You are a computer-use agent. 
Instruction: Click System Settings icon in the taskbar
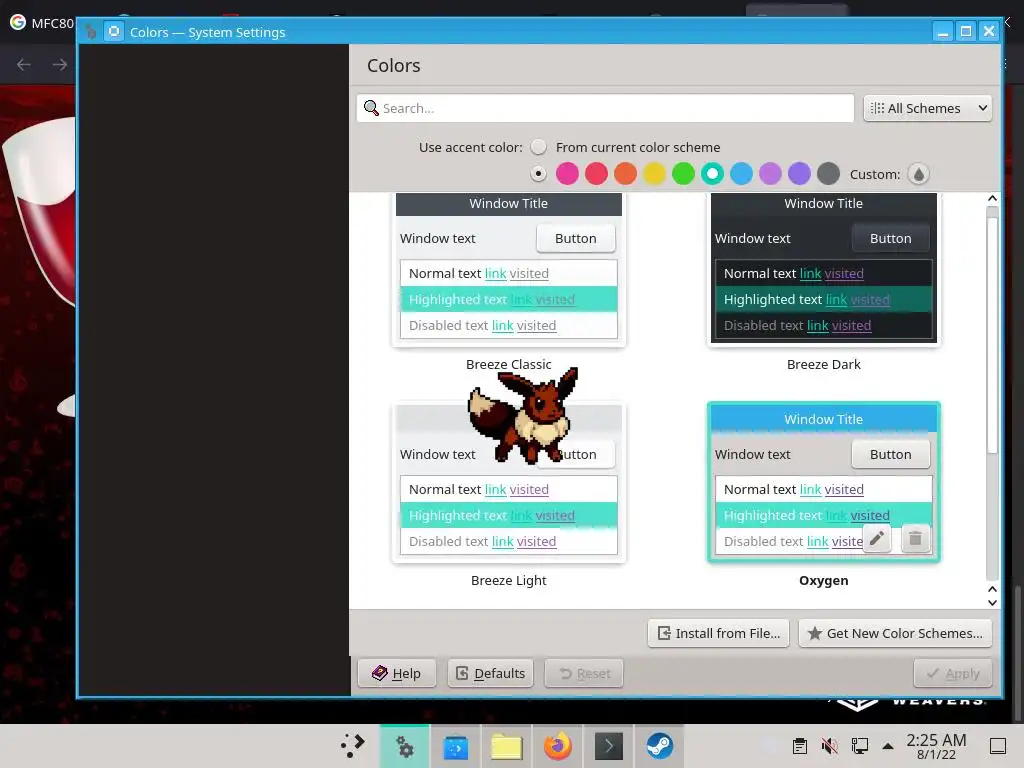tap(405, 746)
